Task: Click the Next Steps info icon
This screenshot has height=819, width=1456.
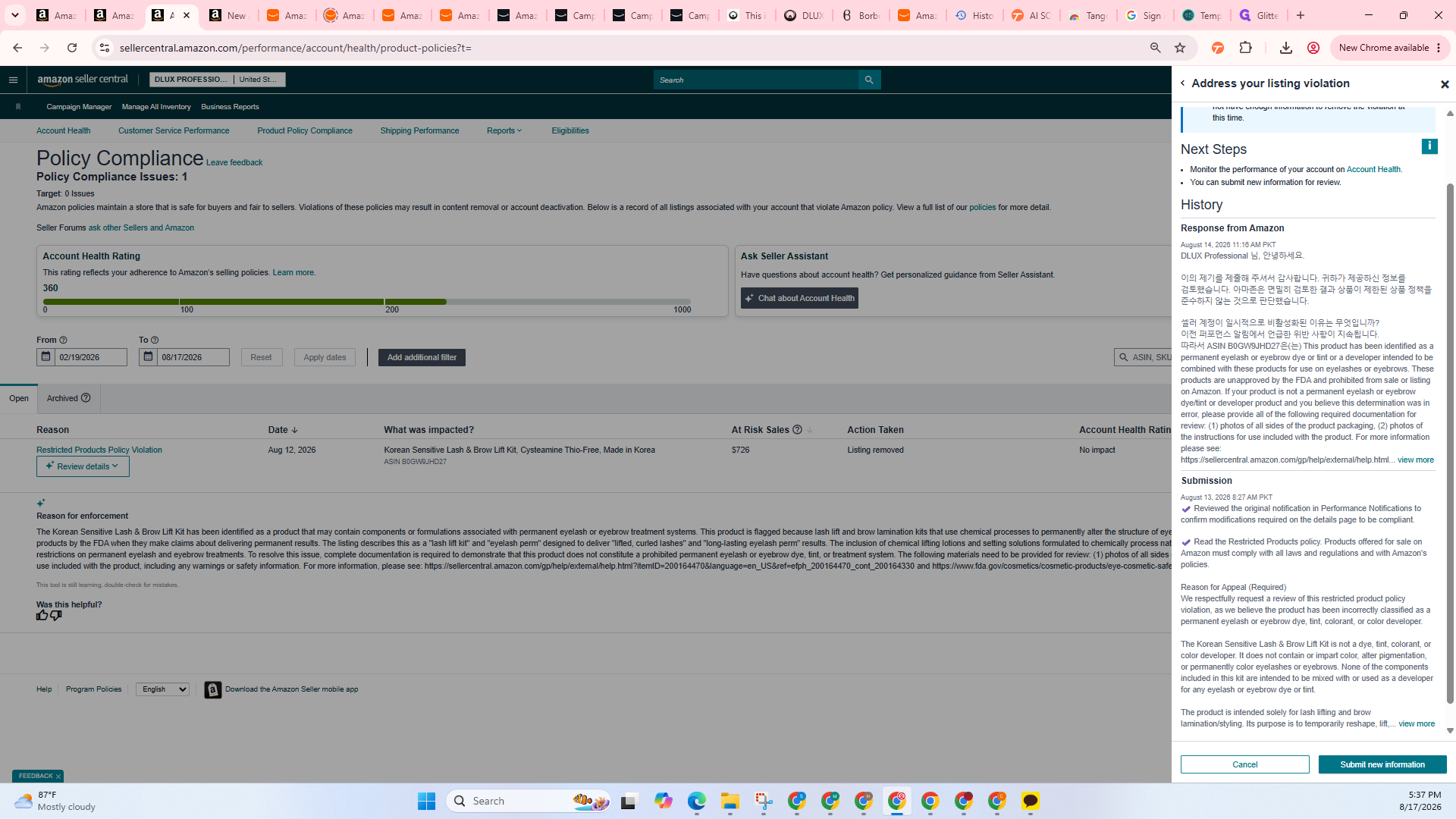Action: pyautogui.click(x=1429, y=146)
